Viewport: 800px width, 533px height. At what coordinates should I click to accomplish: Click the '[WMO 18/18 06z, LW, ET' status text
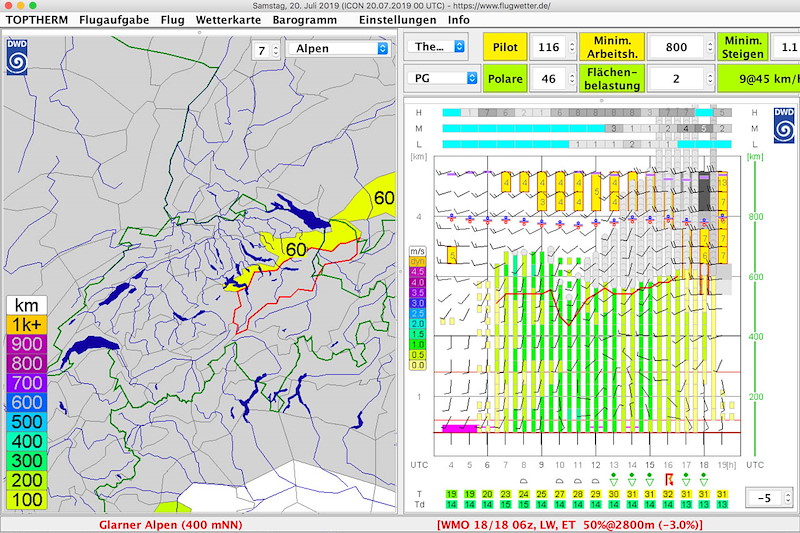(506, 525)
